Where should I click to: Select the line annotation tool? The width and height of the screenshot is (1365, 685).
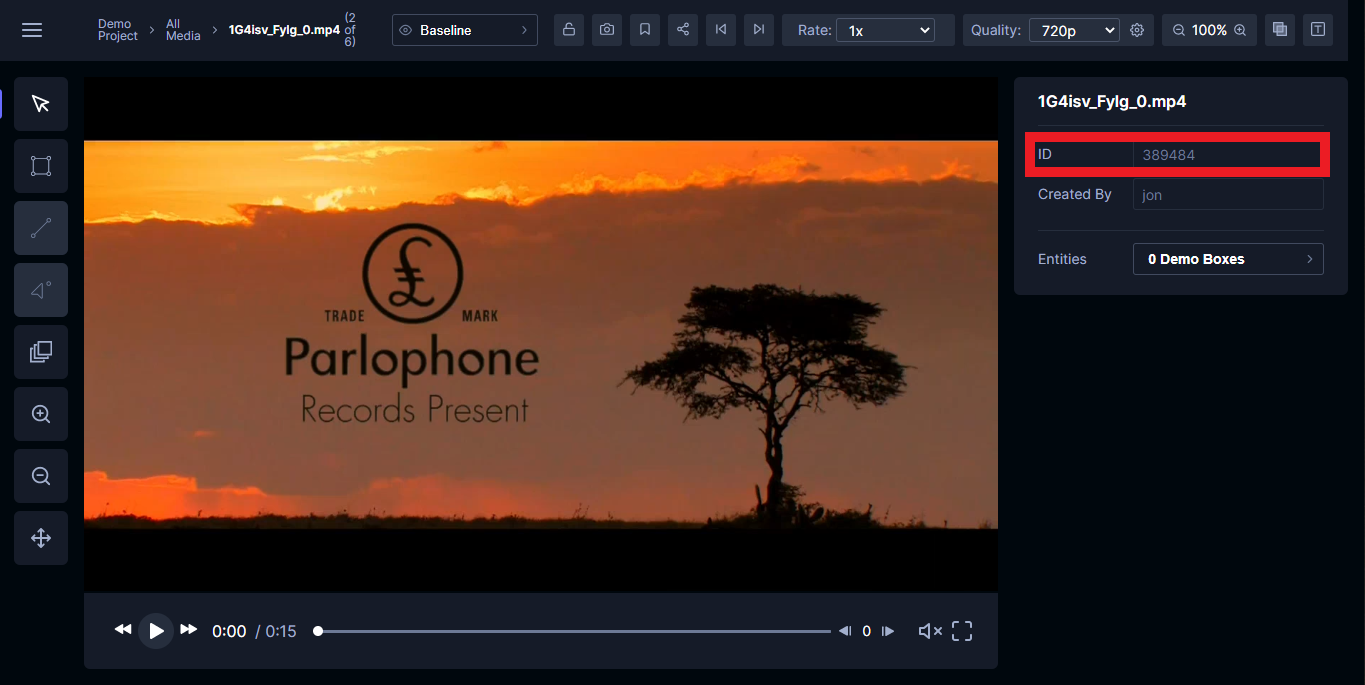coord(41,228)
